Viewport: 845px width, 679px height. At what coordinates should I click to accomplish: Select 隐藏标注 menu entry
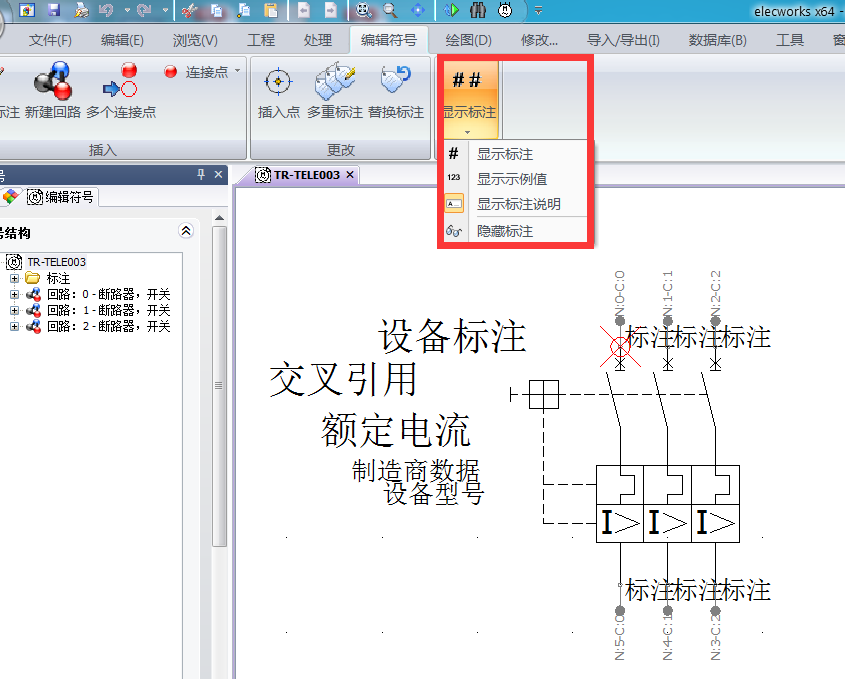[x=504, y=231]
